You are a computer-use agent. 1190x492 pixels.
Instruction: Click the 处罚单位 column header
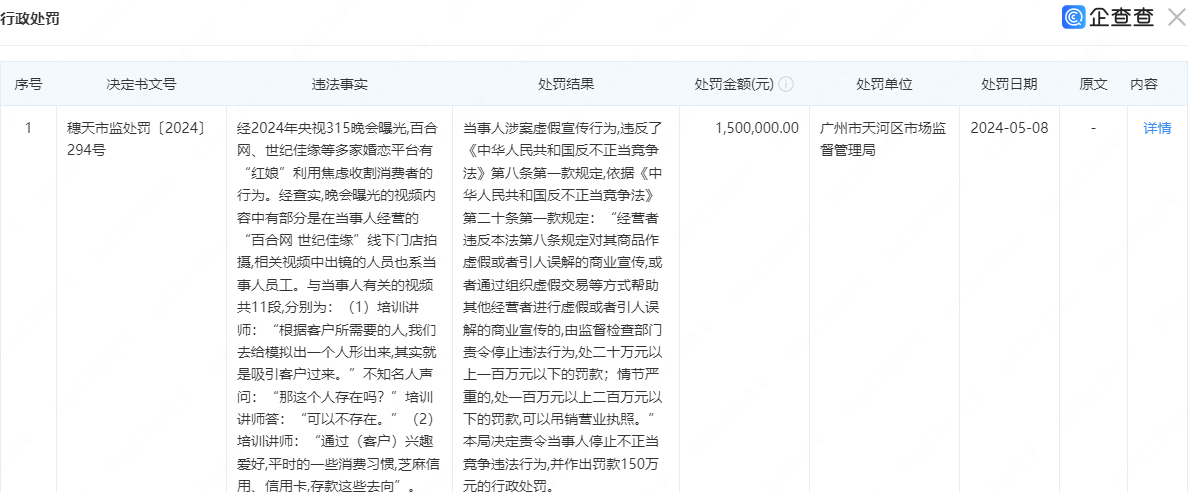[x=884, y=84]
